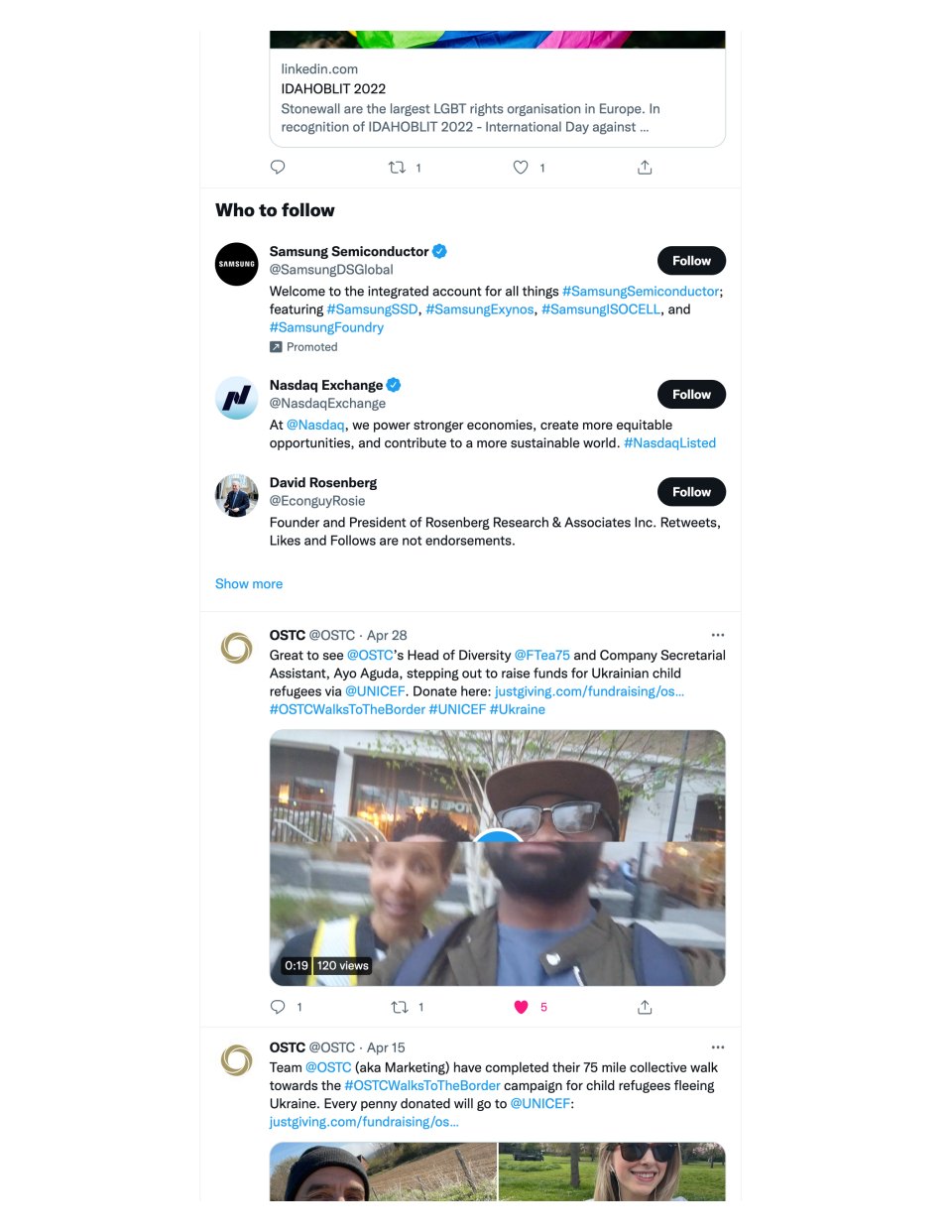
Task: Open the #SamsungFoundry hashtag
Action: coord(326,327)
